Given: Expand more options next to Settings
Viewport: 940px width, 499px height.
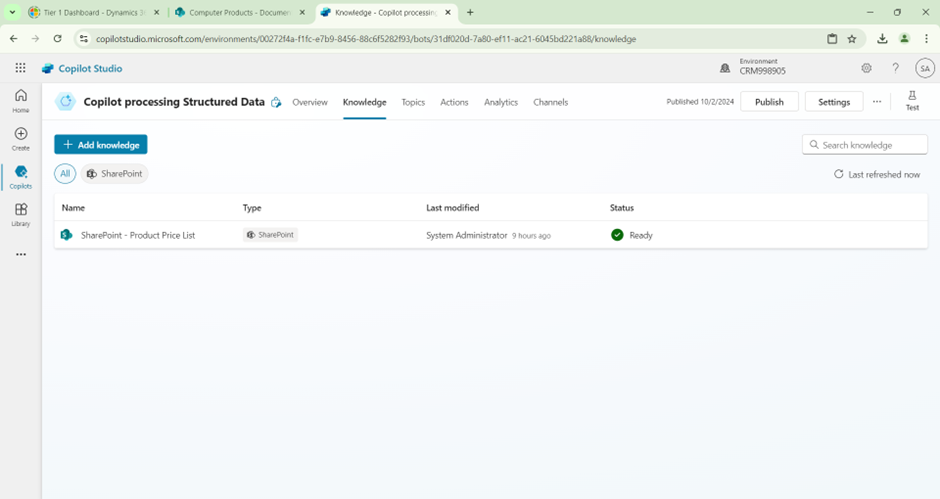Looking at the screenshot, I should point(877,102).
